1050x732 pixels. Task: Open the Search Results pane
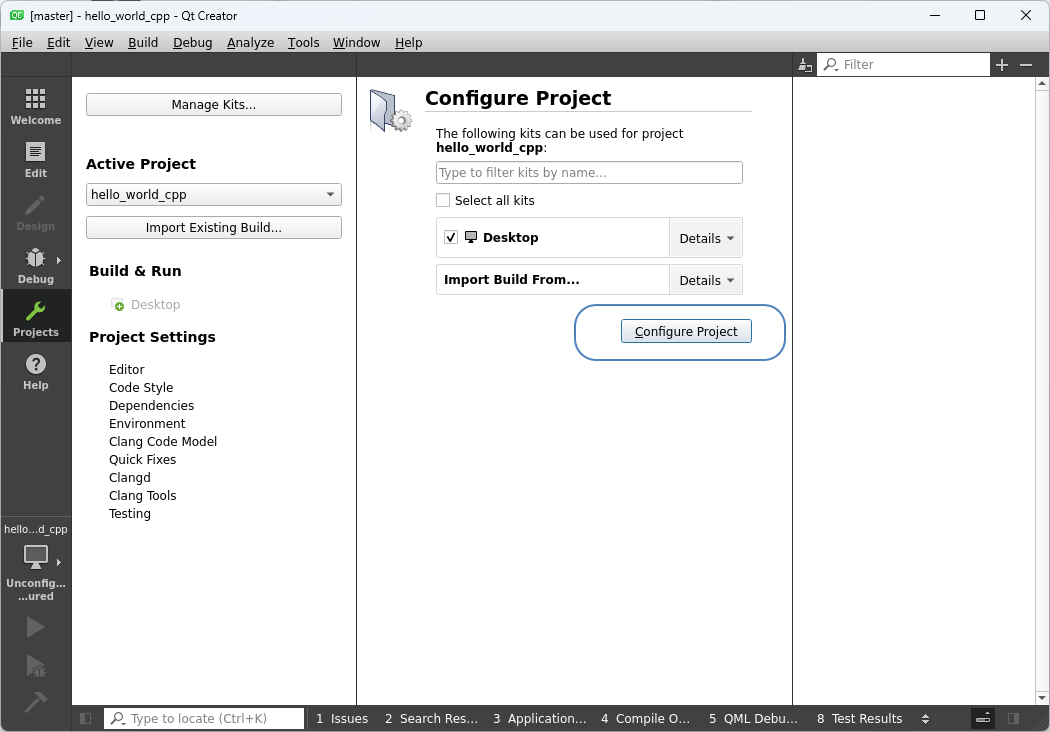coord(431,719)
